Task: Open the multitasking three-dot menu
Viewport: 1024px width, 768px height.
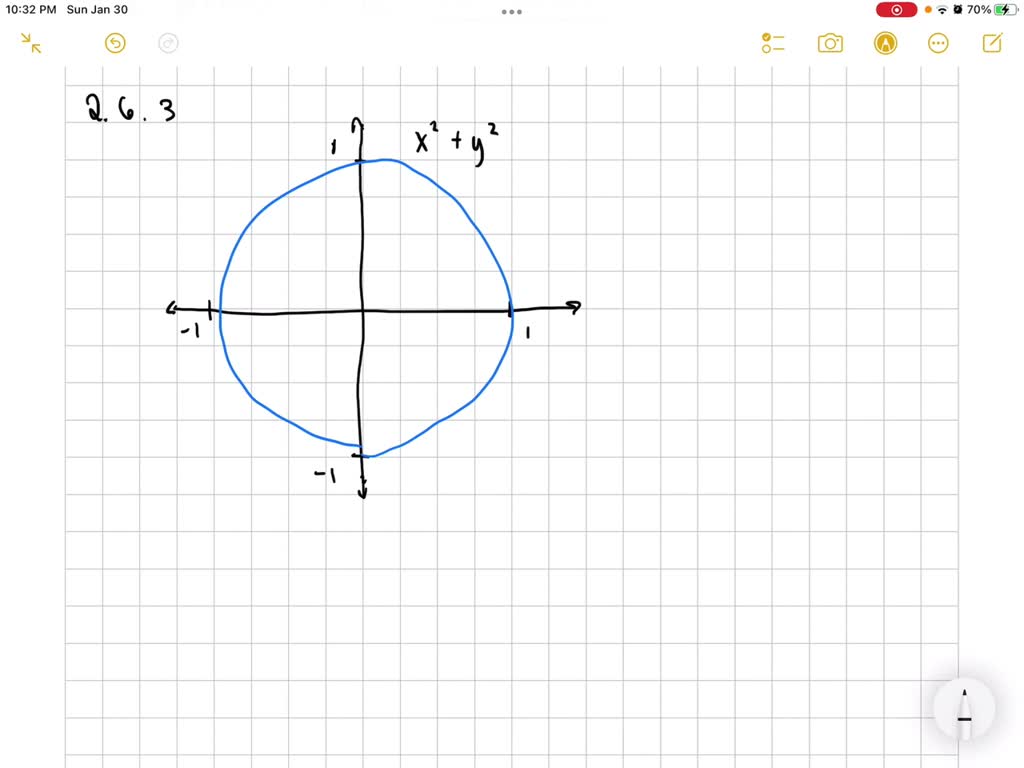Action: (x=511, y=11)
